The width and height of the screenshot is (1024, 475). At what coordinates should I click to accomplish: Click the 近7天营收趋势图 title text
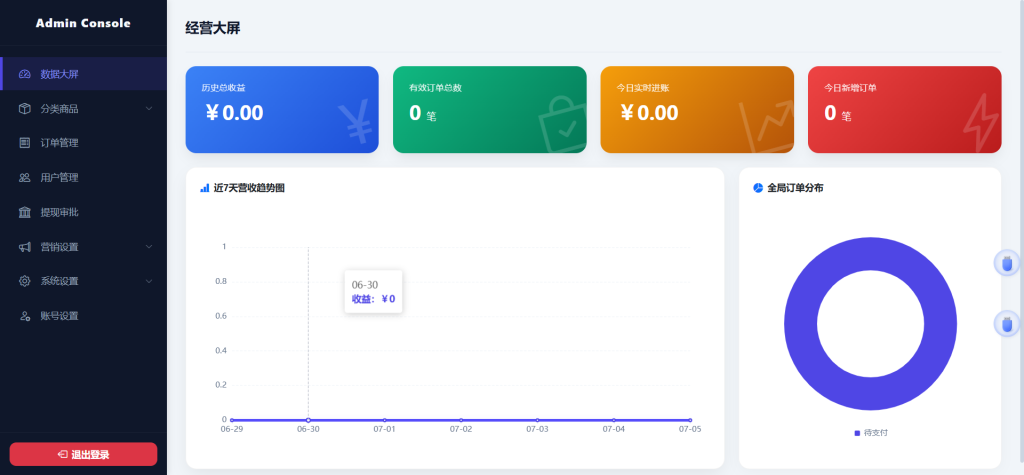[x=249, y=188]
